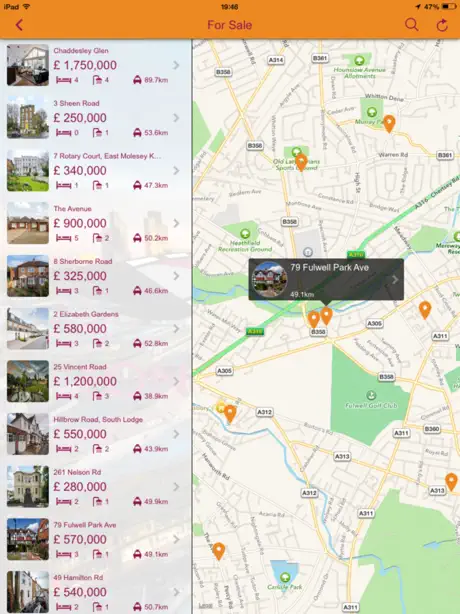Image resolution: width=460 pixels, height=614 pixels.
Task: Tap pin near A311 label right side
Action: point(425,311)
